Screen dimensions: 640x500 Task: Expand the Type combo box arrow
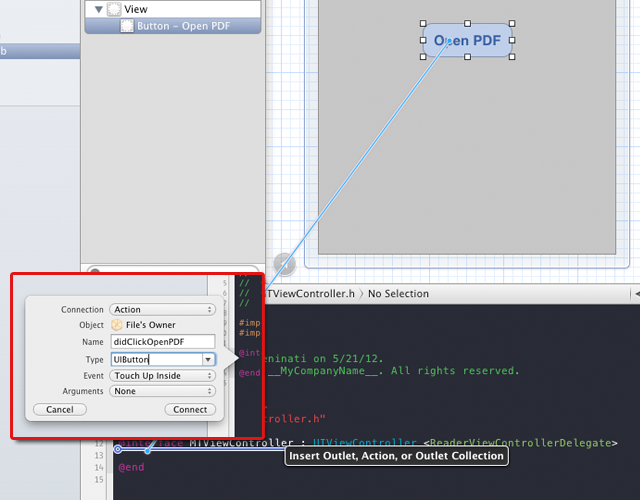coord(208,359)
